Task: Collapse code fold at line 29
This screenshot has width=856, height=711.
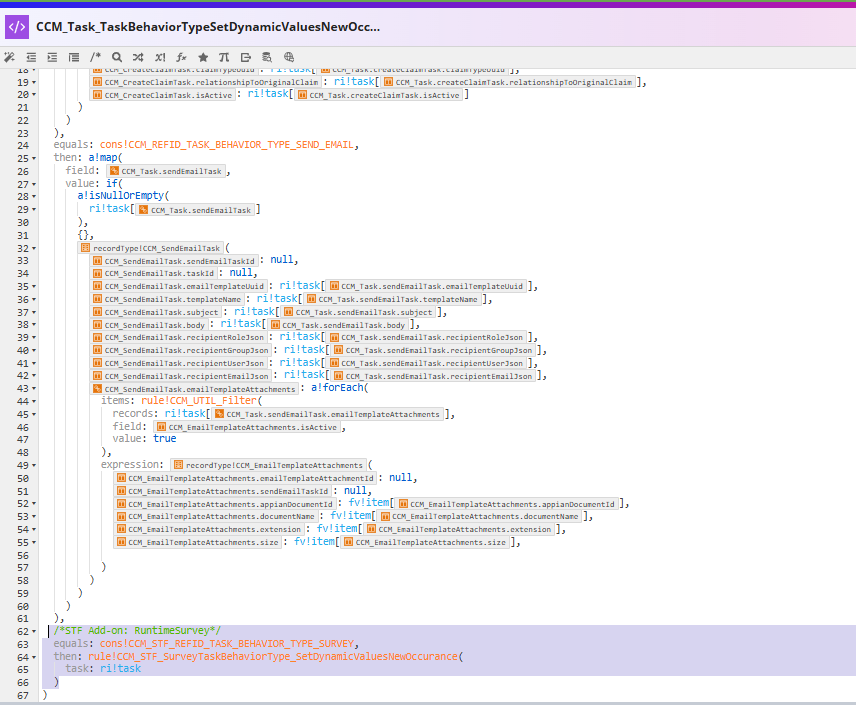Action: tap(34, 210)
